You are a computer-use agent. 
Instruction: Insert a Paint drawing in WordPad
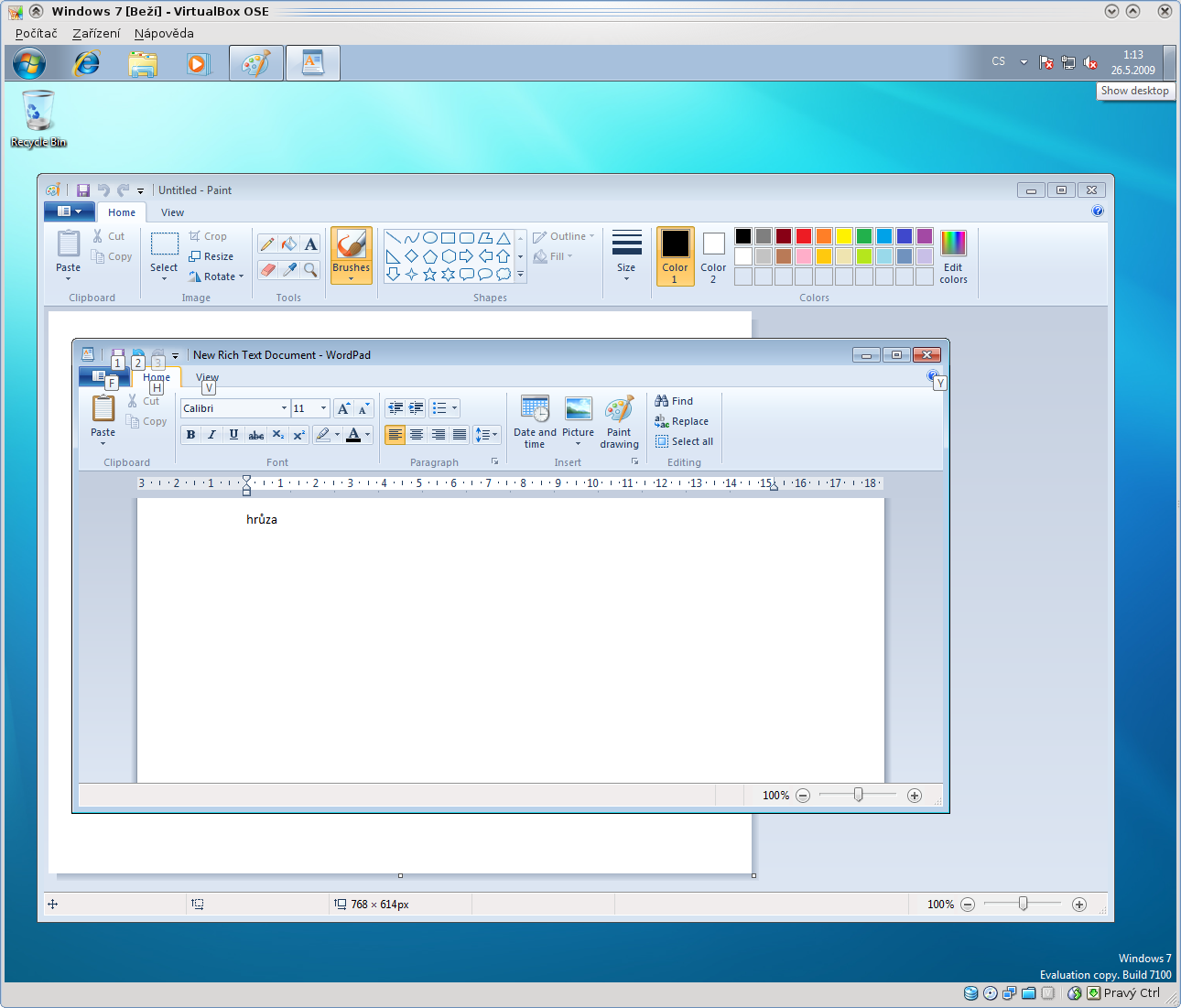[620, 422]
